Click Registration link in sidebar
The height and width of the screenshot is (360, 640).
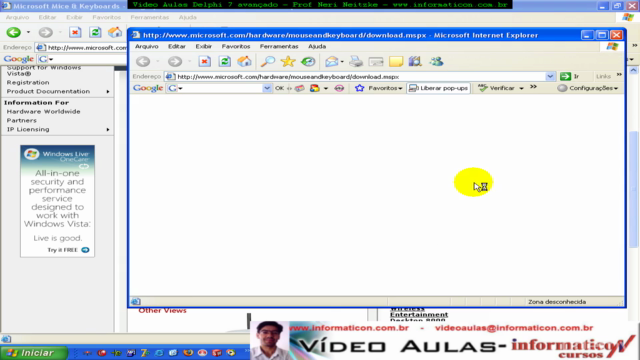click(28, 82)
